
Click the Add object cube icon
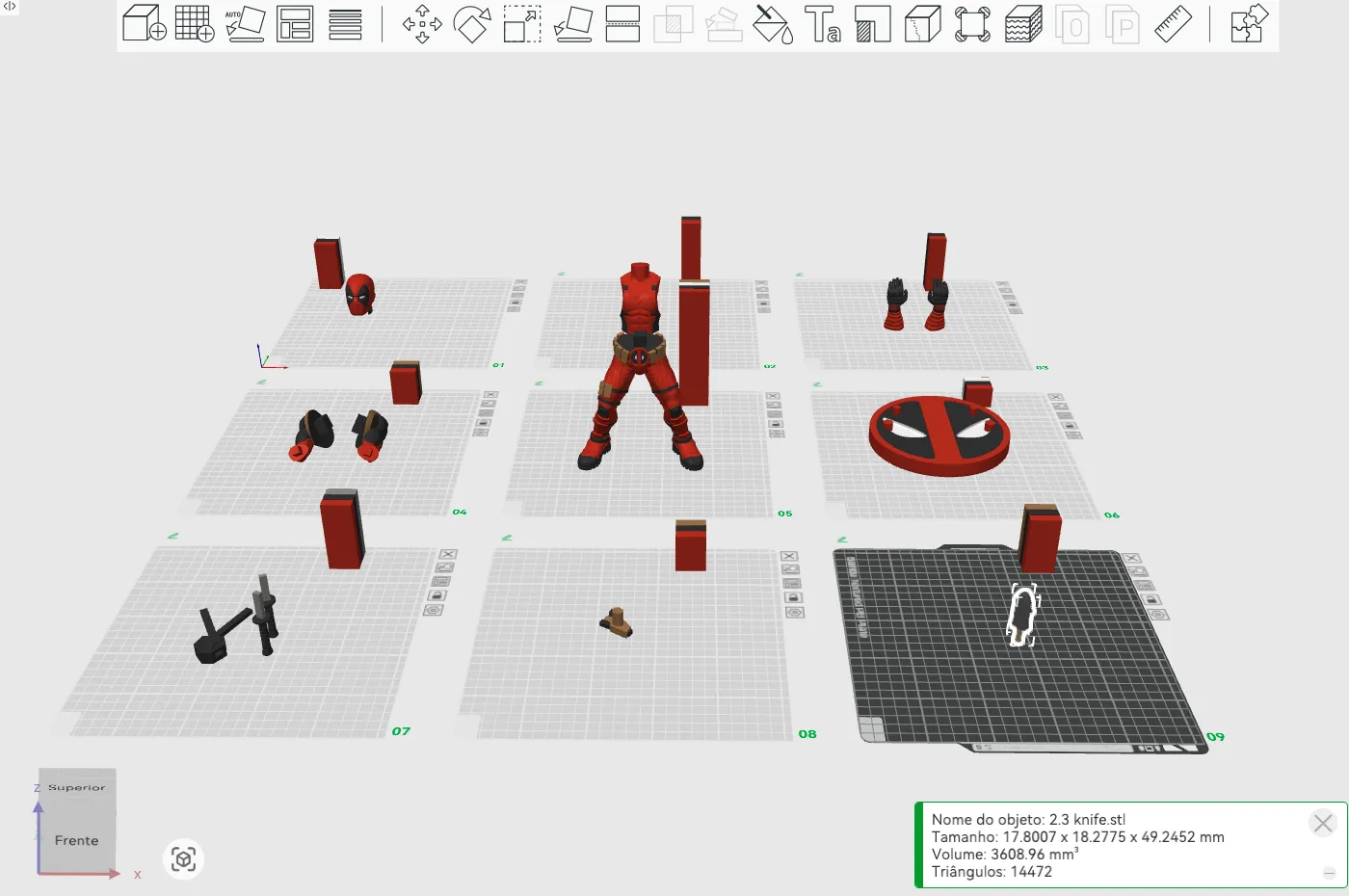click(145, 24)
